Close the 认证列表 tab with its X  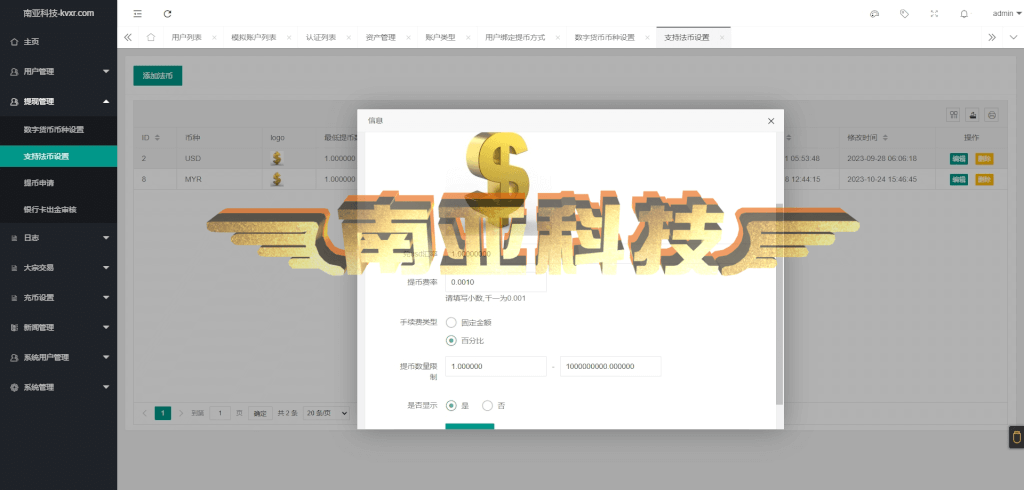click(349, 38)
